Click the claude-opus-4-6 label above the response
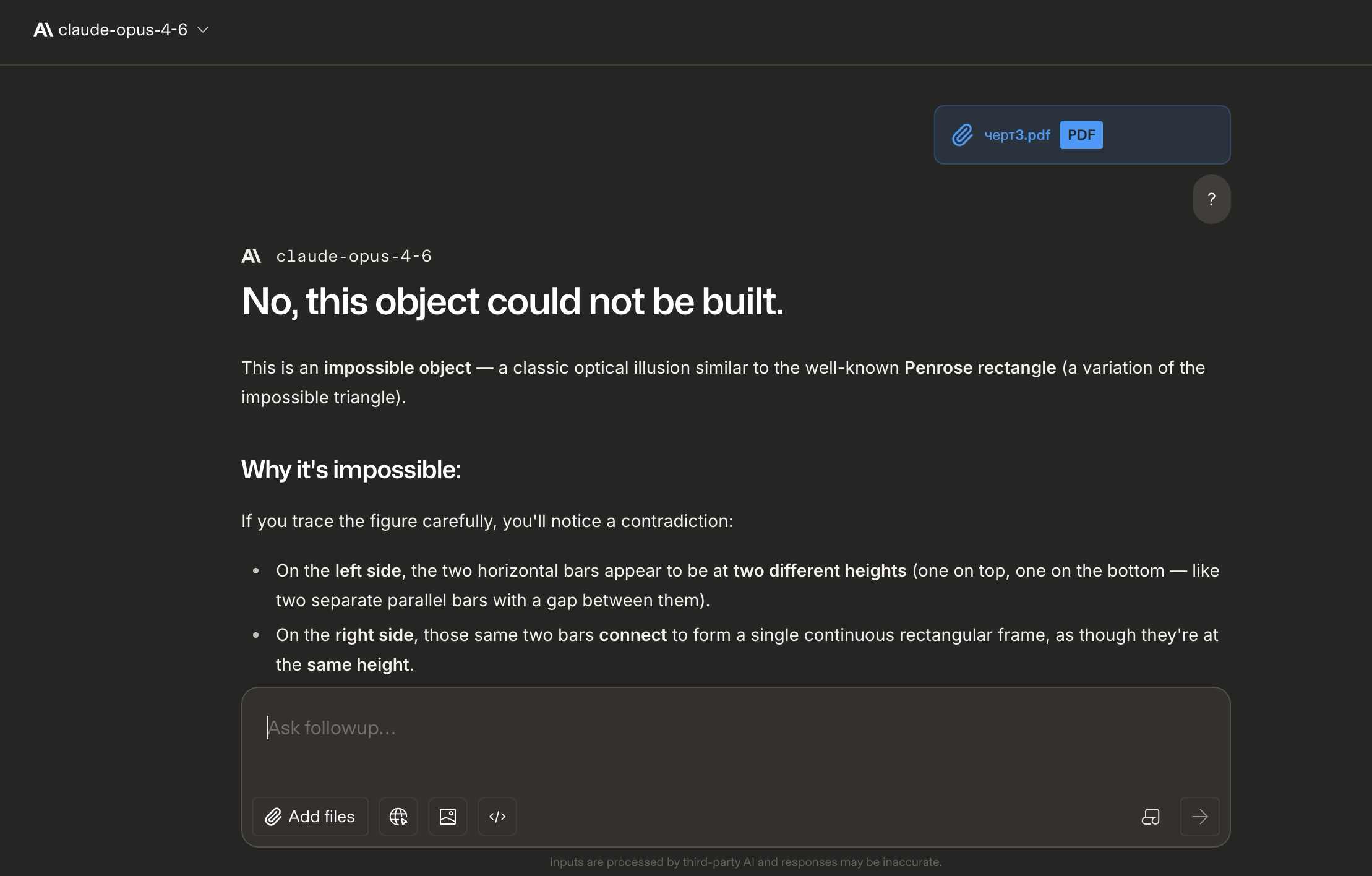1372x876 pixels. (354, 256)
